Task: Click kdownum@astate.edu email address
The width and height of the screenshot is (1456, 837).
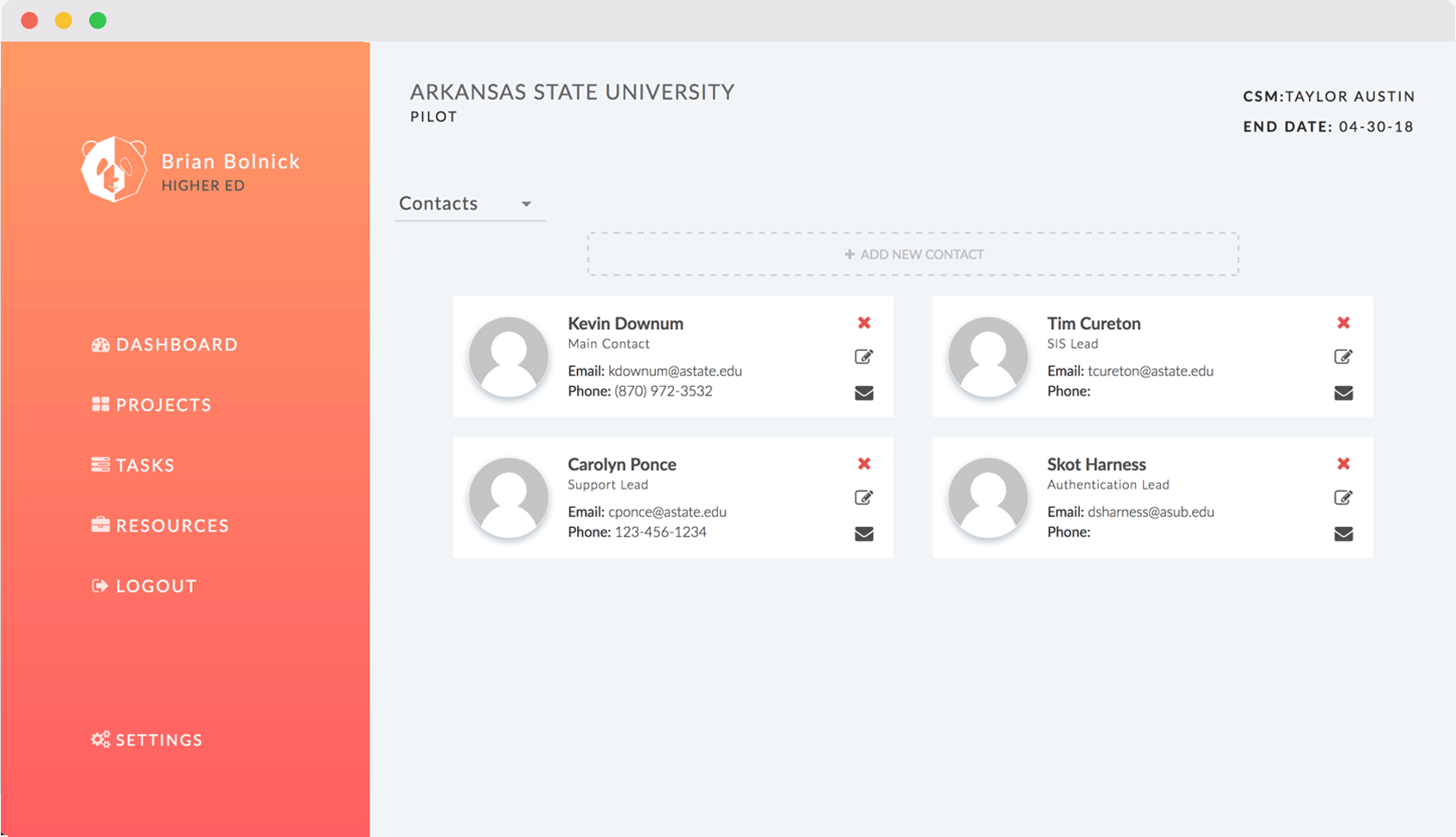Action: click(x=675, y=371)
